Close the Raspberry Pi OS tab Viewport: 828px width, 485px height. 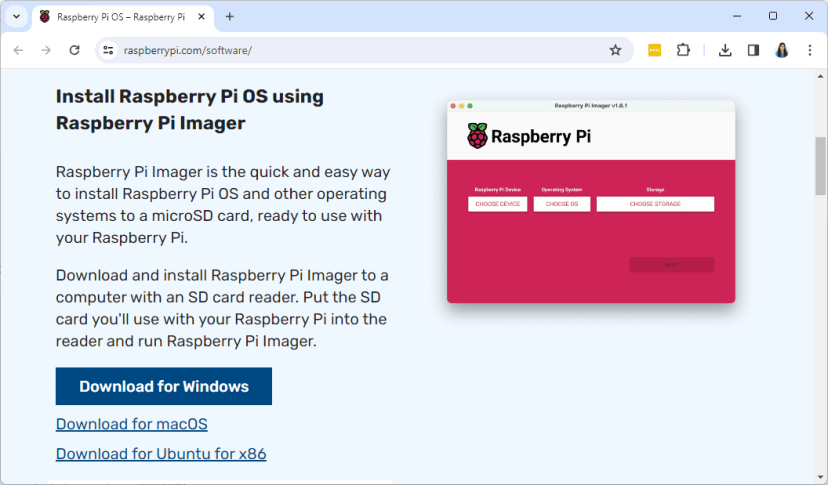(201, 17)
